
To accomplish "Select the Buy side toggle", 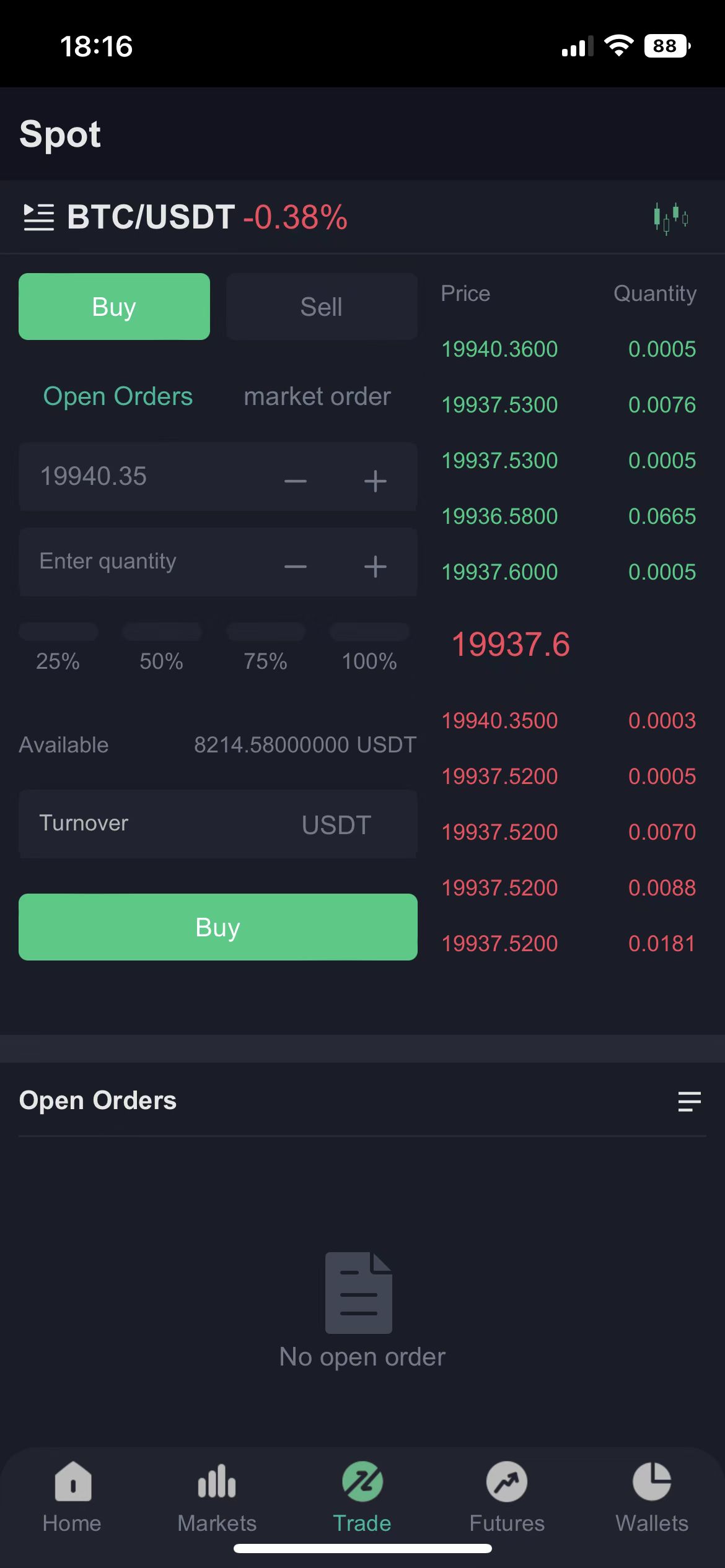I will point(114,307).
